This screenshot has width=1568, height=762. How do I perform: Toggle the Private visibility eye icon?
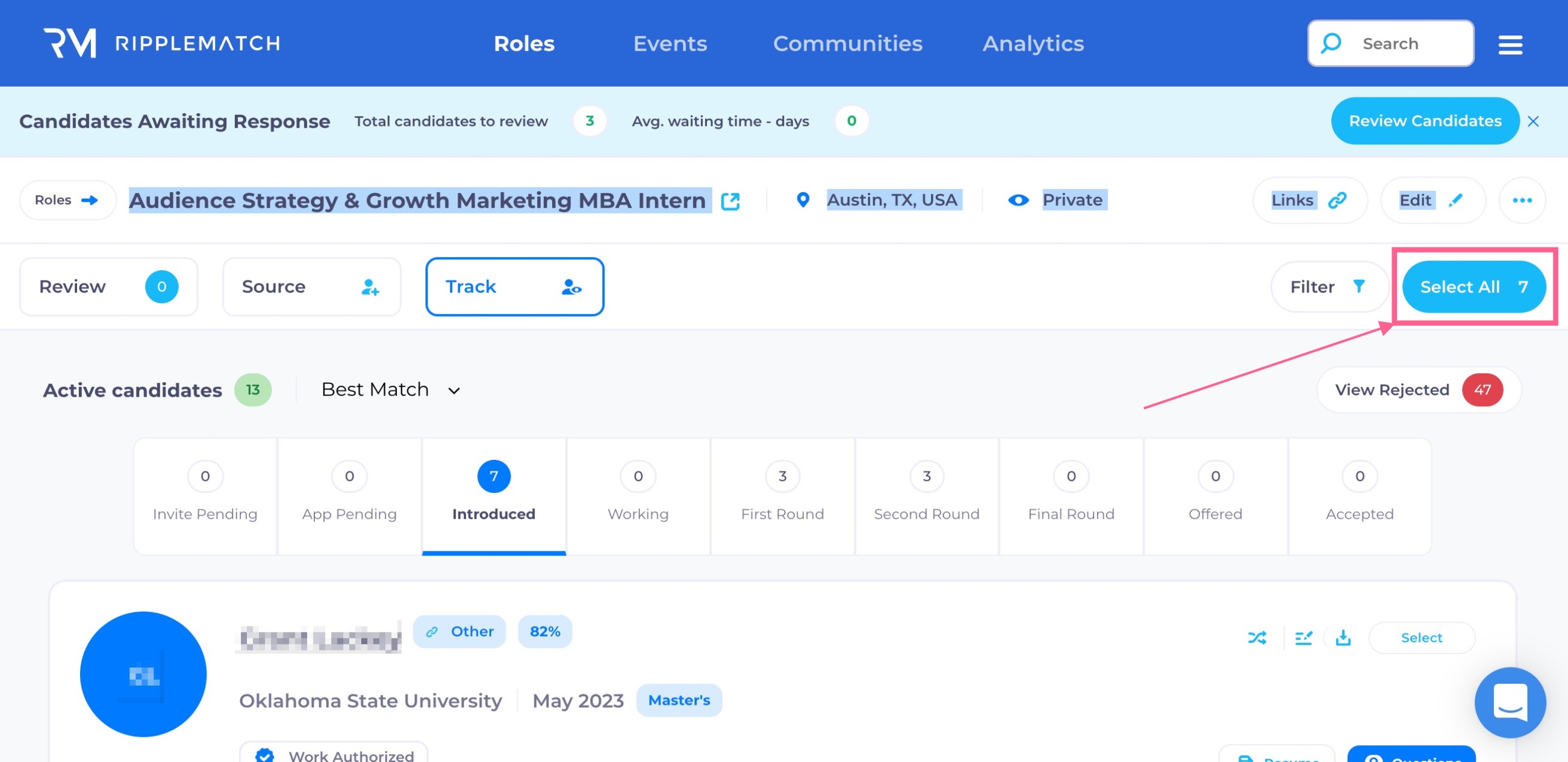pyautogui.click(x=1018, y=200)
